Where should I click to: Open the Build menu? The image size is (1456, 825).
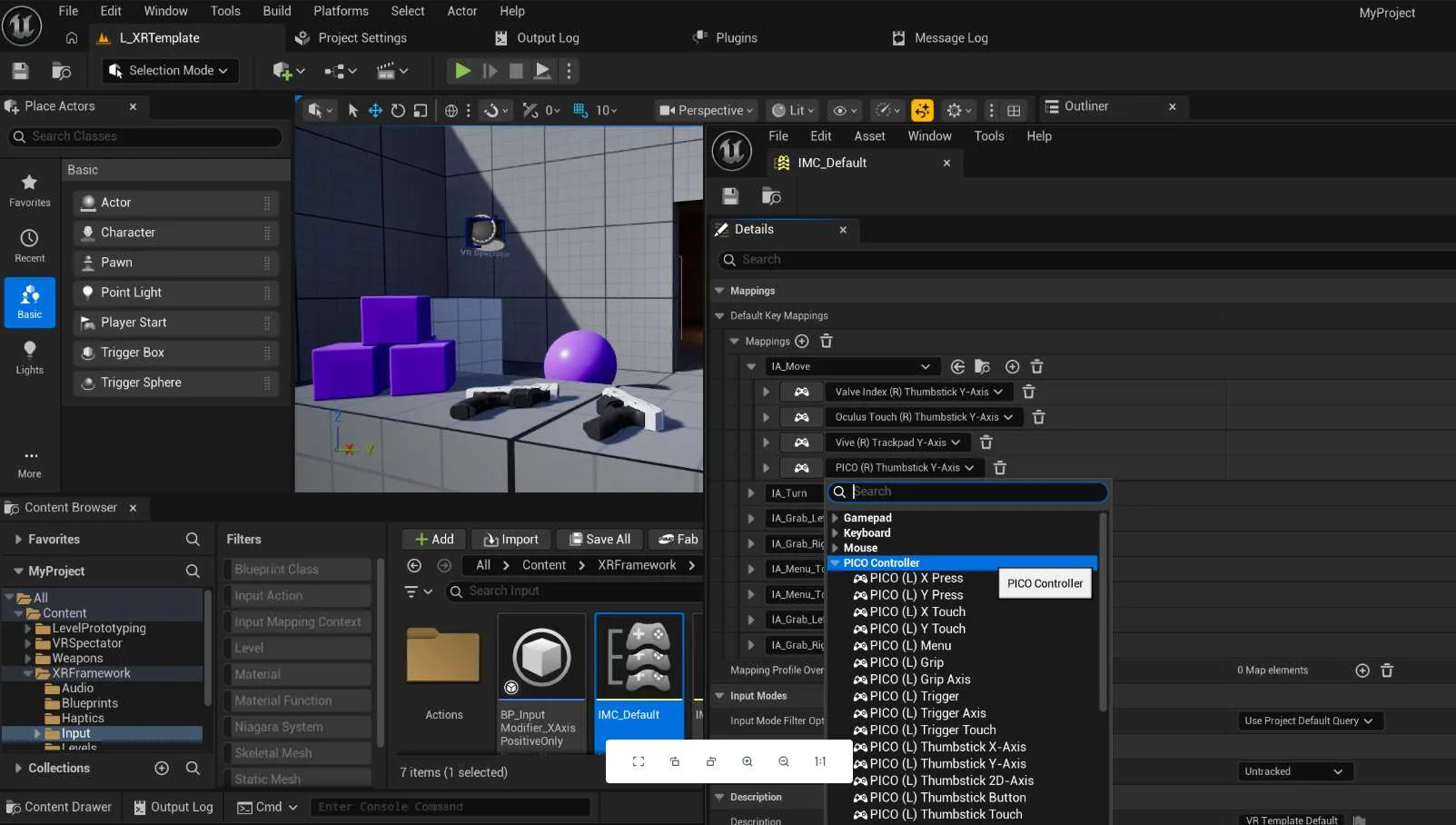277,11
